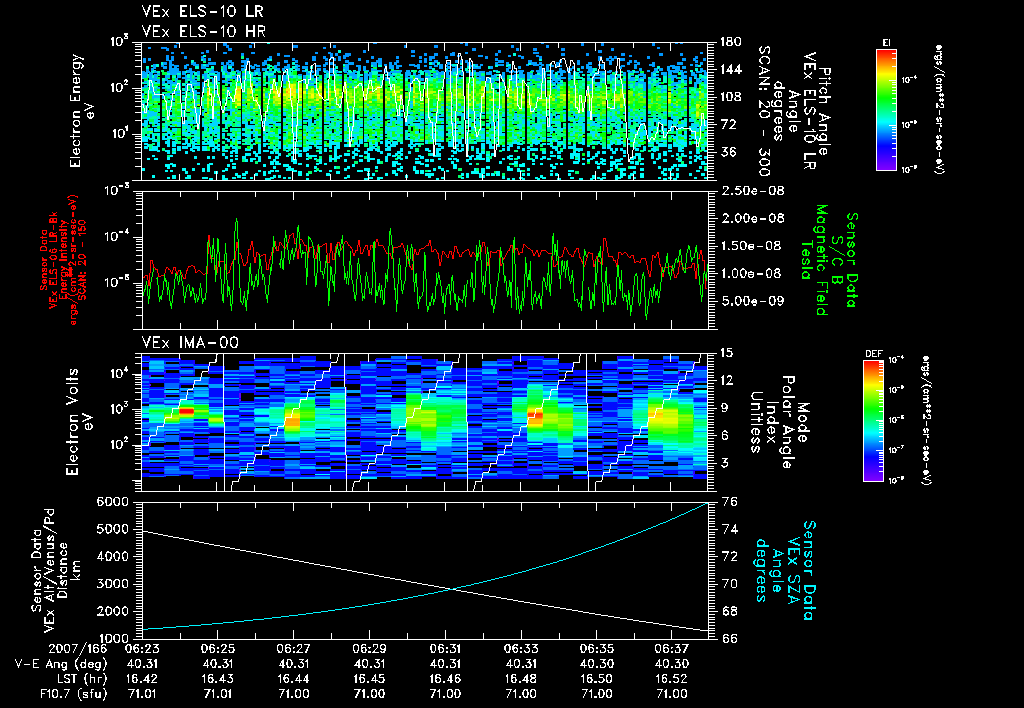Click the '06:35' time tick label
This screenshot has height=708, width=1024.
coord(596,649)
